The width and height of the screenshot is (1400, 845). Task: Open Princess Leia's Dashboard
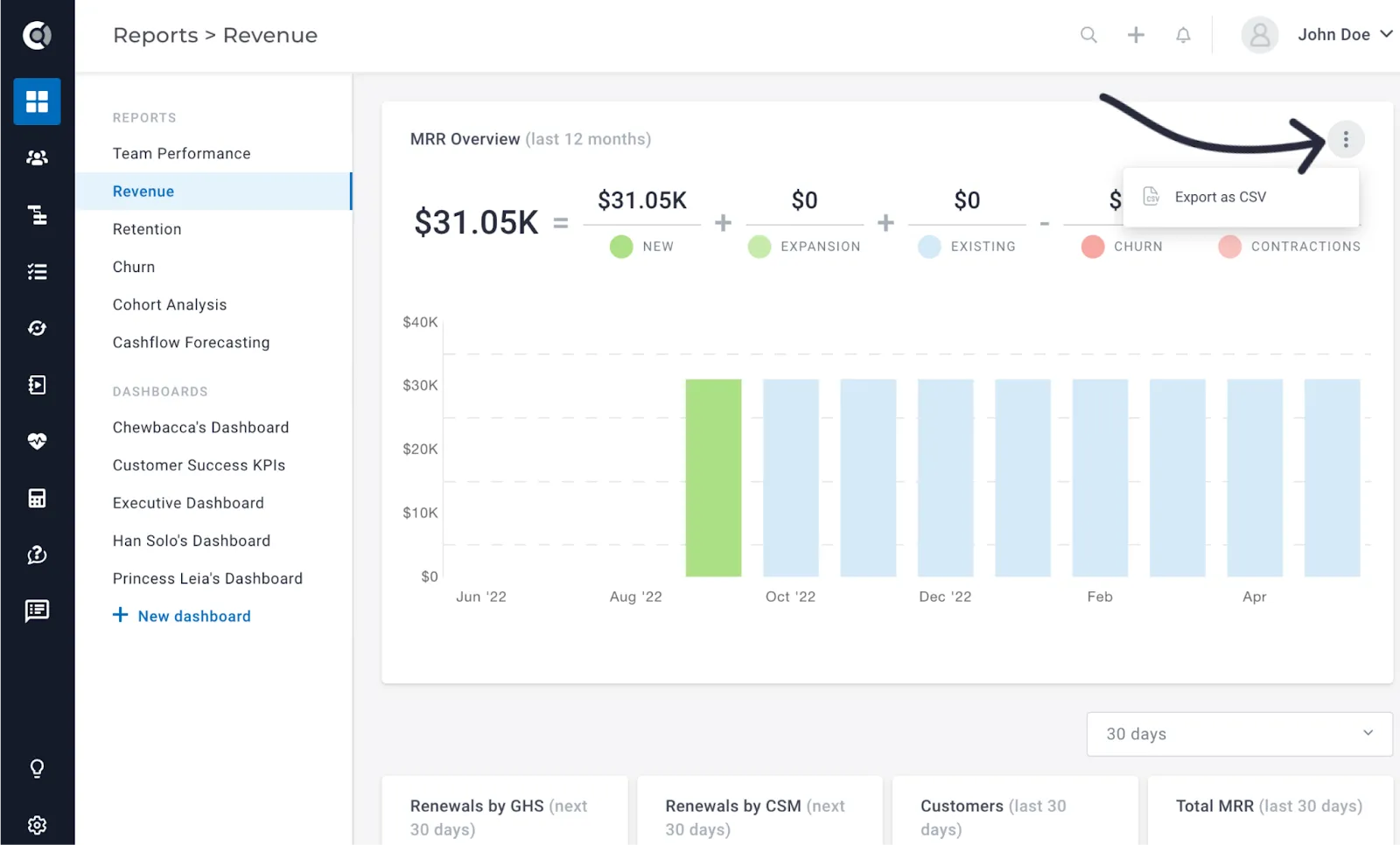tap(207, 578)
